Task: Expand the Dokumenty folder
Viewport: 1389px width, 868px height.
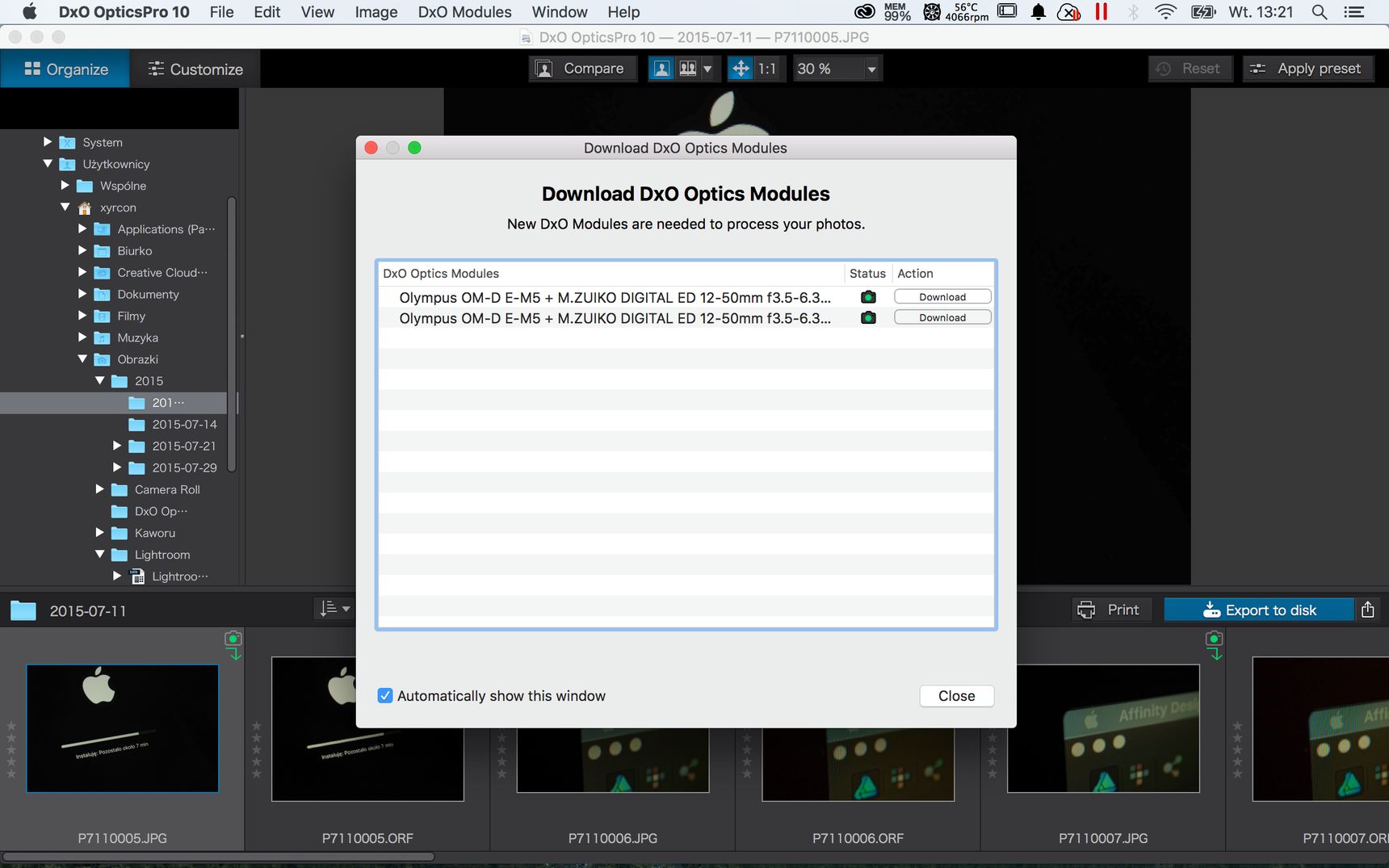Action: click(82, 294)
